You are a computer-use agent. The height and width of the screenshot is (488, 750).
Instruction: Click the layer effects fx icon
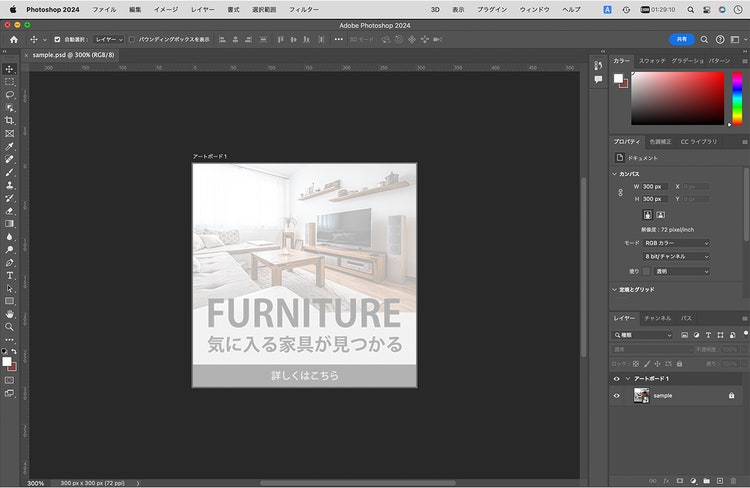pyautogui.click(x=666, y=481)
